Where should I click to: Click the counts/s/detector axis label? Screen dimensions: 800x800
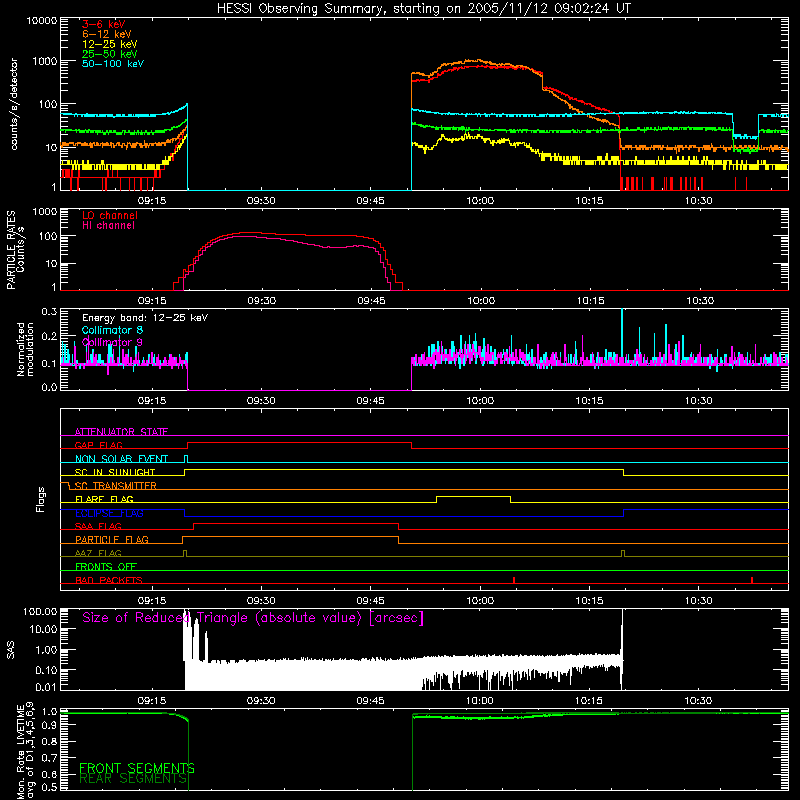(x=14, y=104)
